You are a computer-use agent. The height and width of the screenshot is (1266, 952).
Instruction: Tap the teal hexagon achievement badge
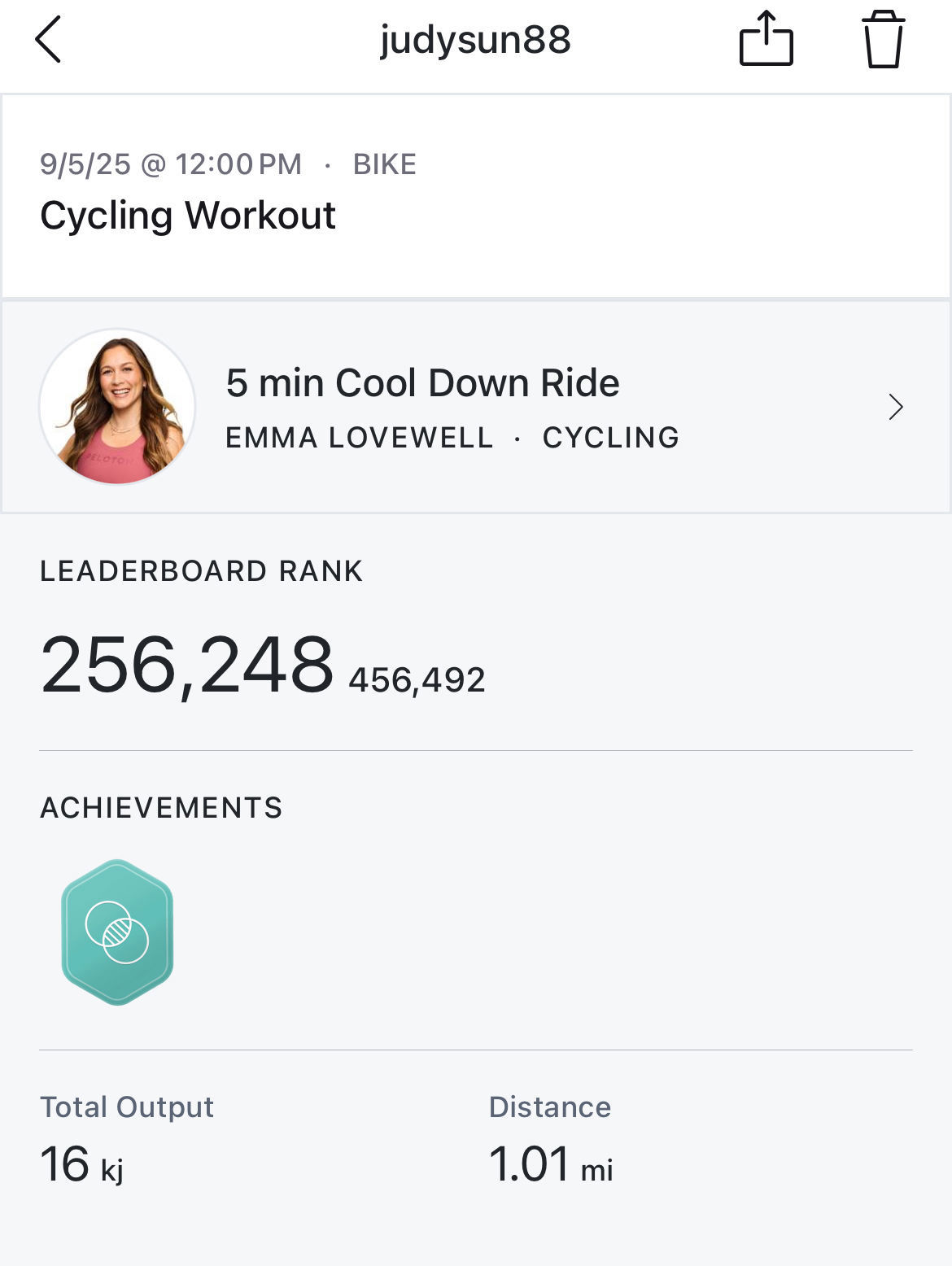point(117,932)
